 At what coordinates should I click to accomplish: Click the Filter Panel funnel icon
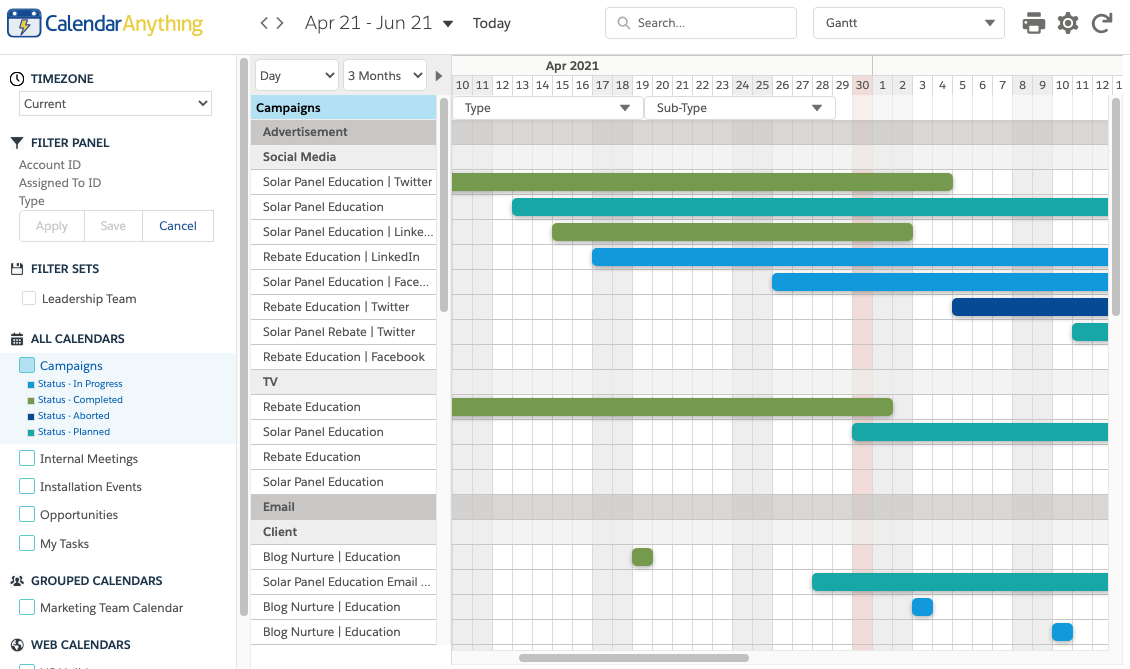pos(17,143)
